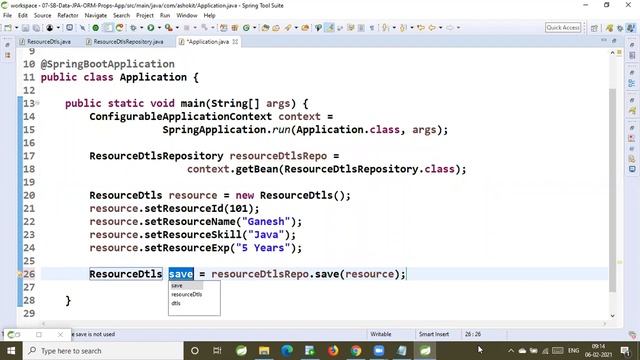This screenshot has height=360, width=640.
Task: Open the New Java Class dropdown arrow
Action: click(254, 28)
